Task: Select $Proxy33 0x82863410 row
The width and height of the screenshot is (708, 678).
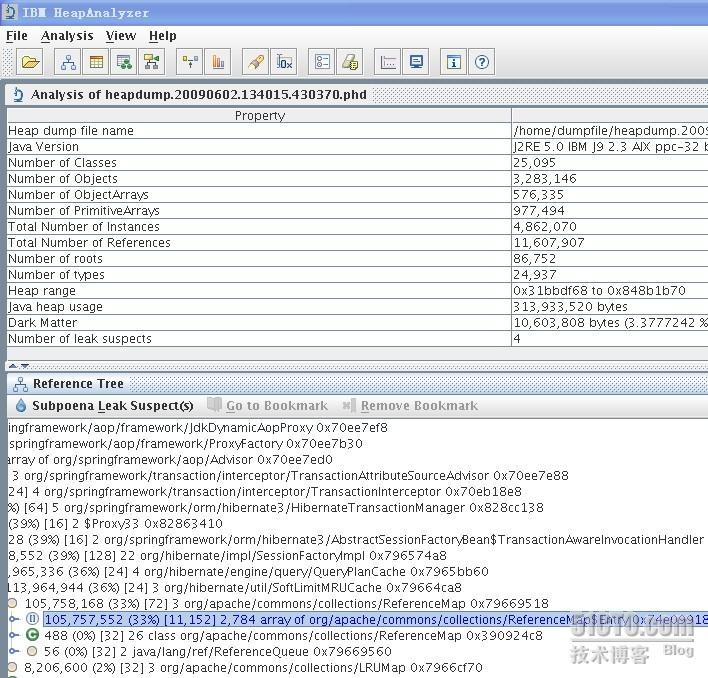Action: (115, 524)
